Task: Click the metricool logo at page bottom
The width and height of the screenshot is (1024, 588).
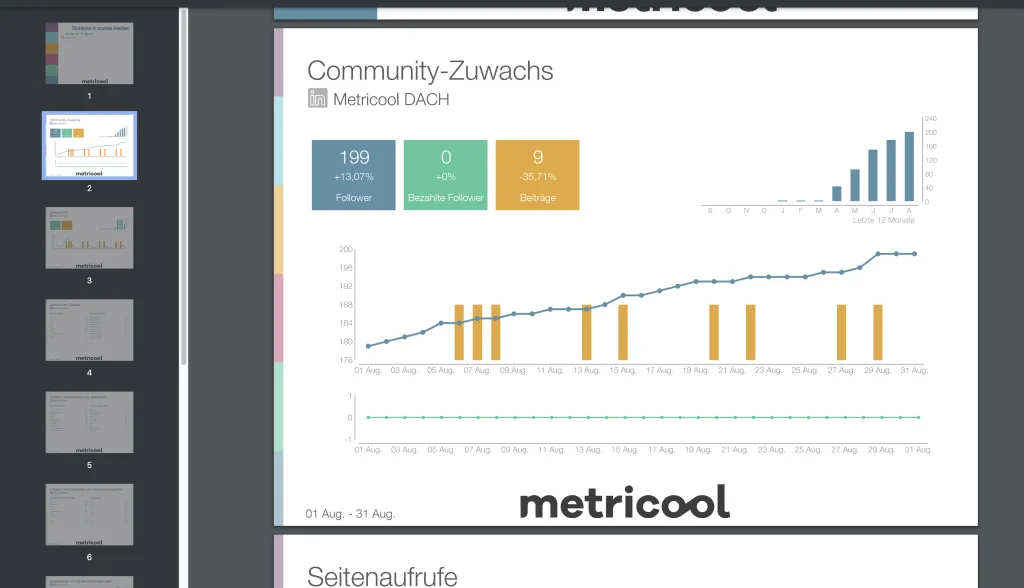Action: 624,502
